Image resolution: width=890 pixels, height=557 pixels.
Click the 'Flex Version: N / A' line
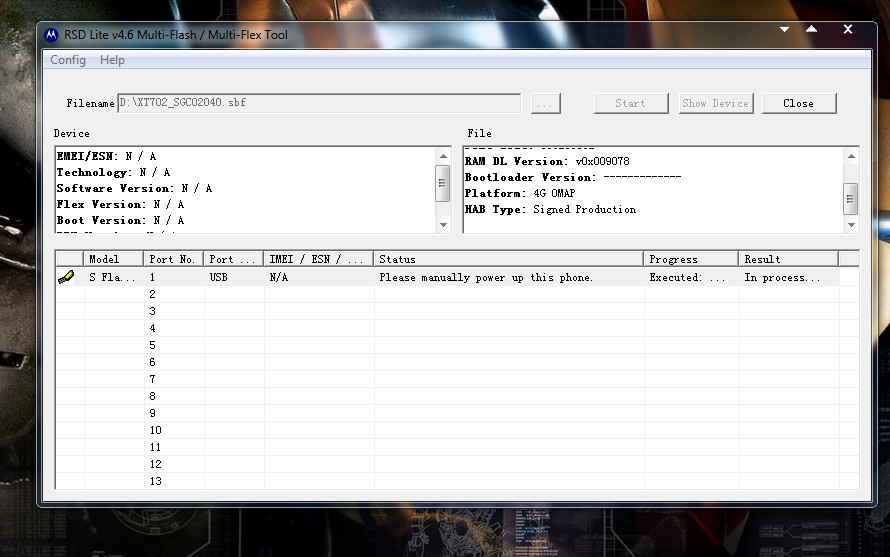[120, 204]
